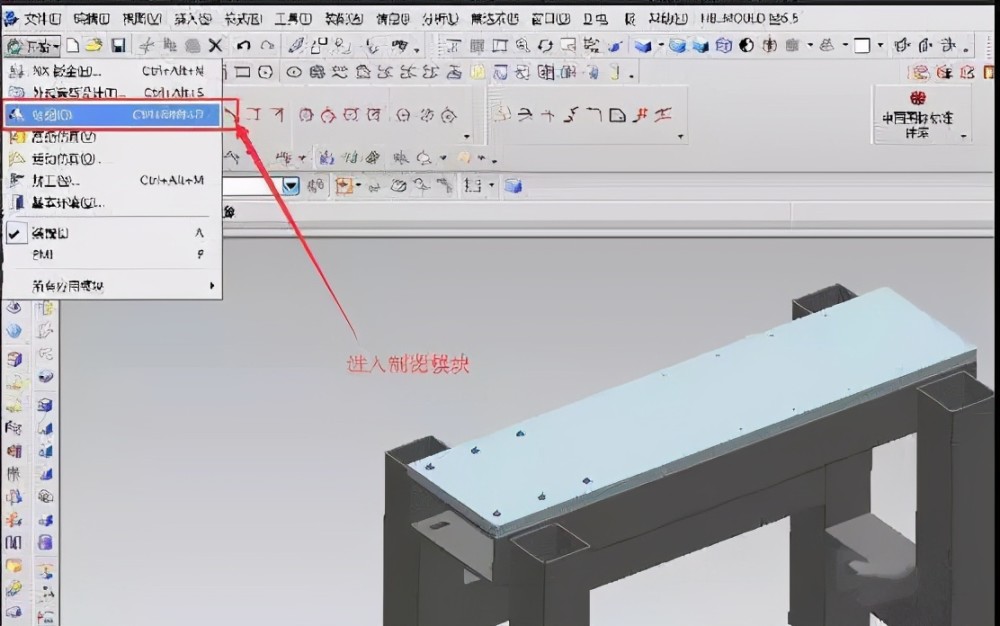The height and width of the screenshot is (626, 1000).
Task: Choose 高级仿真 from the Start menu
Action: pos(112,136)
